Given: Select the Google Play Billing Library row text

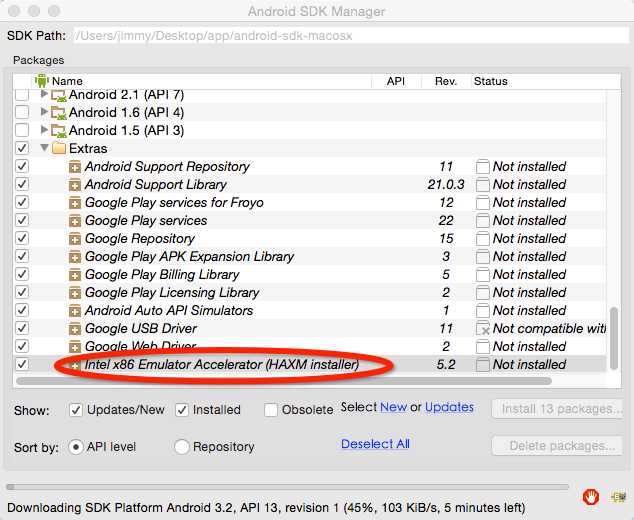Looking at the screenshot, I should tap(162, 275).
